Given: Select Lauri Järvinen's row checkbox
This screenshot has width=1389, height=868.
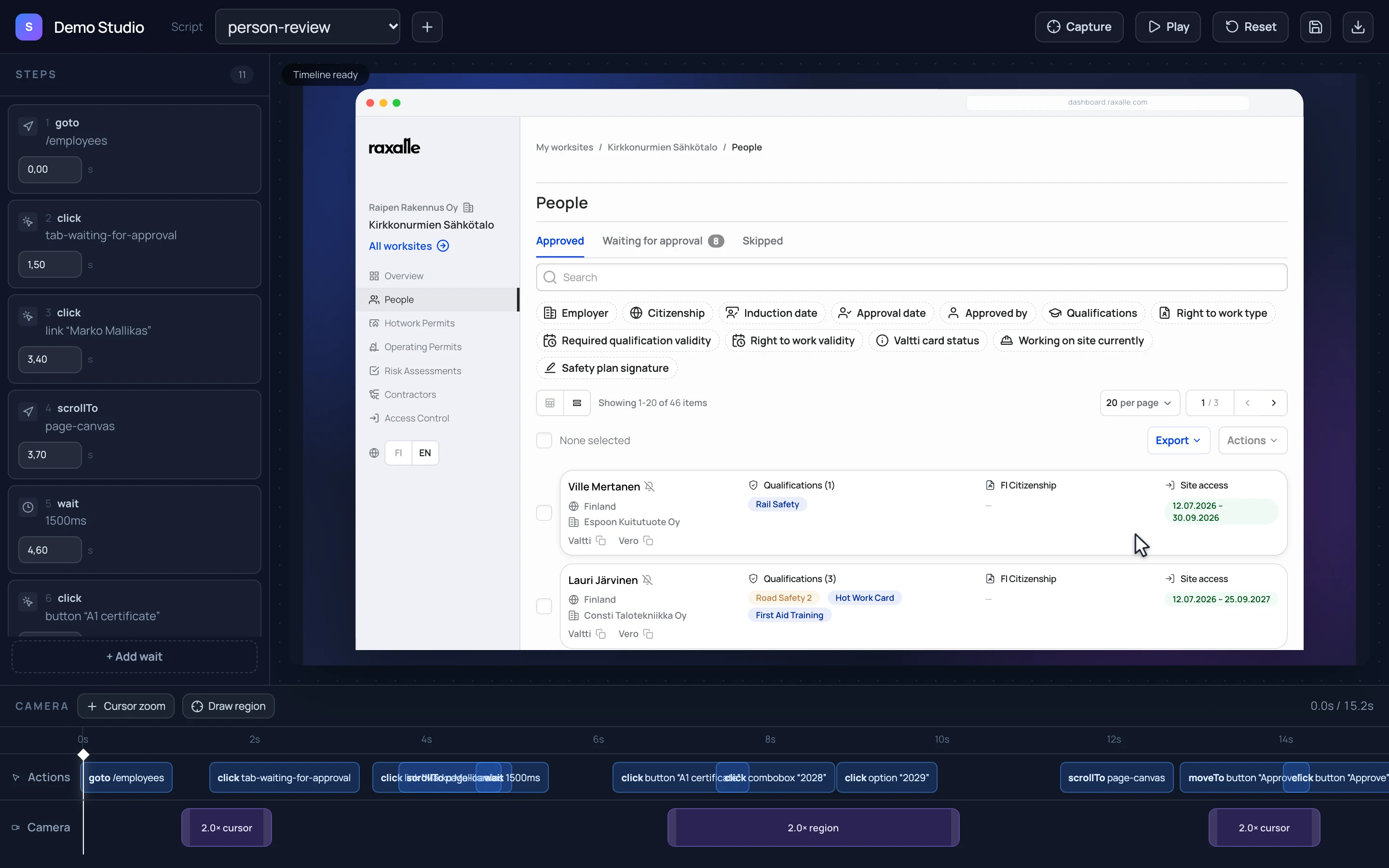Looking at the screenshot, I should 544,606.
